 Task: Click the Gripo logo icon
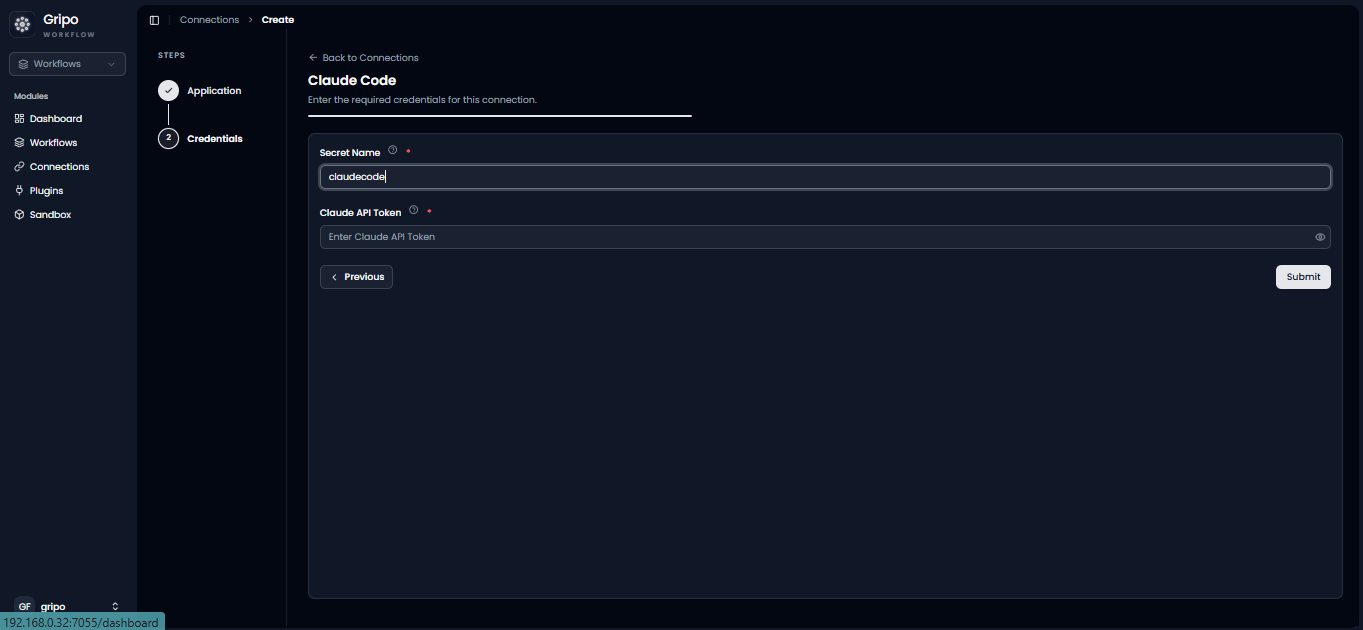pyautogui.click(x=22, y=24)
